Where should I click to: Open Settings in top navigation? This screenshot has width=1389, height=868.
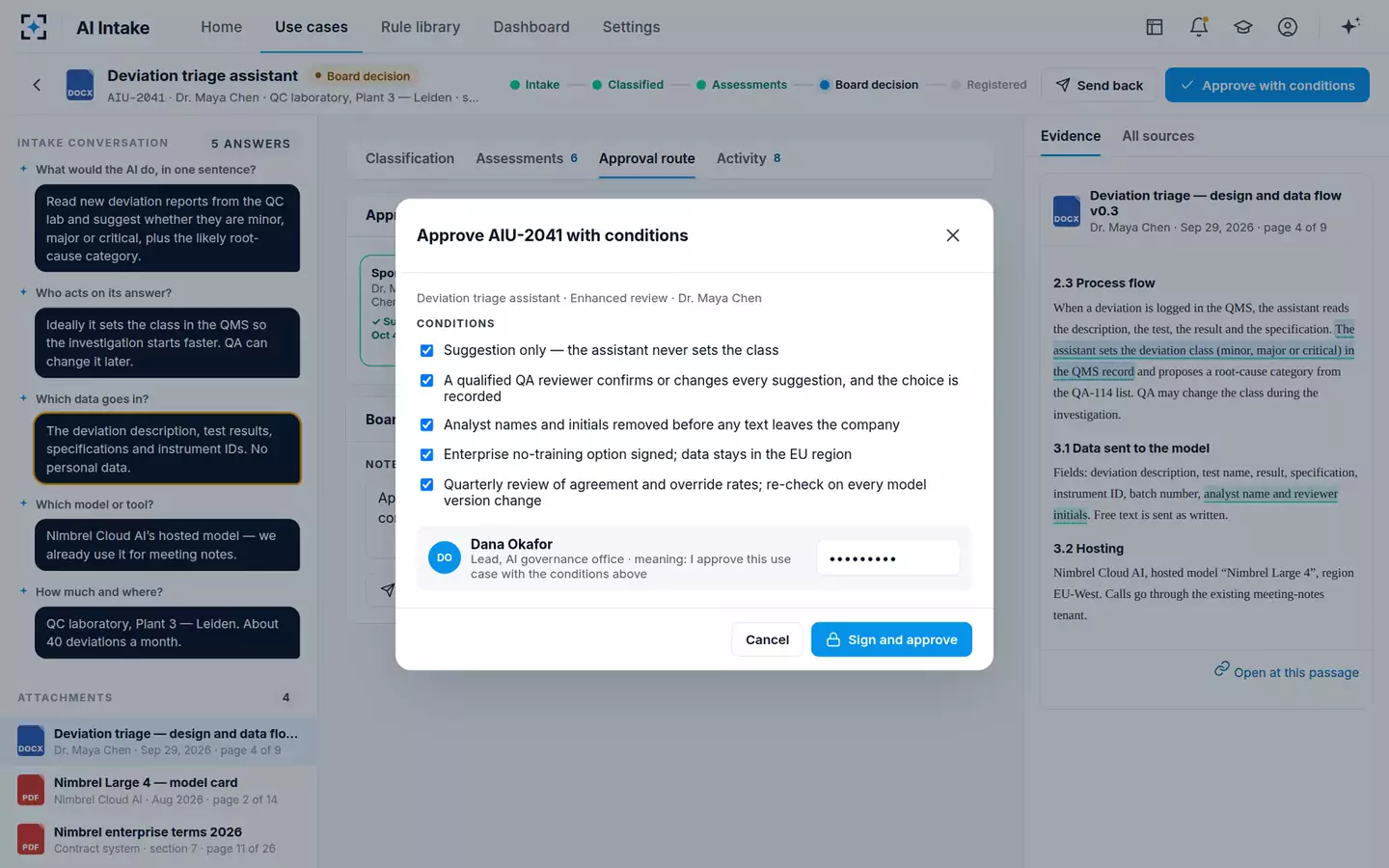(x=632, y=27)
